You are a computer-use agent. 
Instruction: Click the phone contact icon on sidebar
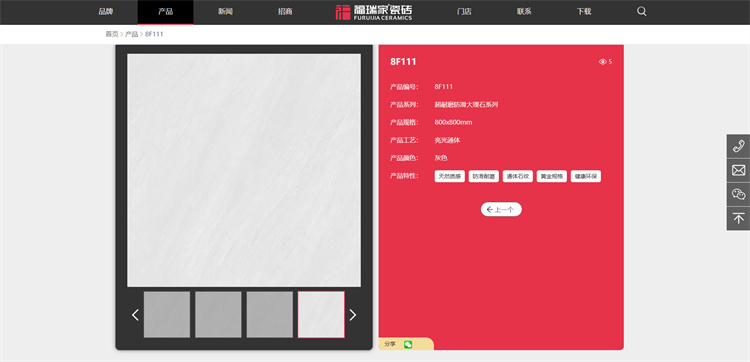(x=738, y=146)
